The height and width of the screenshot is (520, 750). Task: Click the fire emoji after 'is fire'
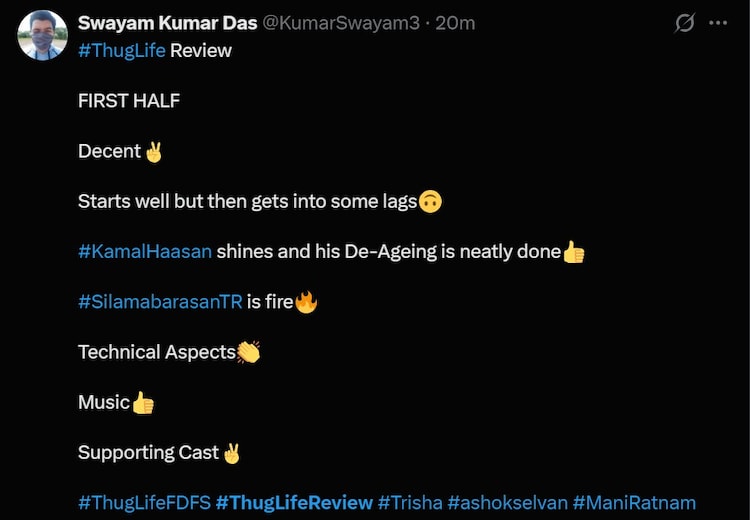306,301
